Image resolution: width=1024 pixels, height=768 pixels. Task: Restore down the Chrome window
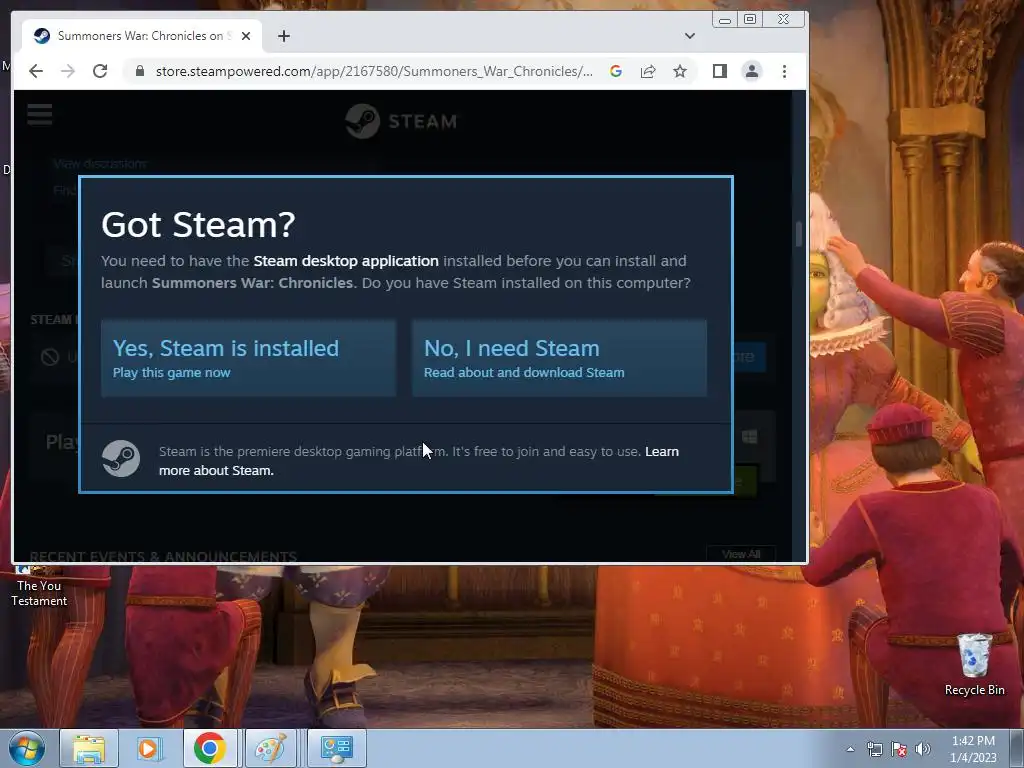point(750,20)
